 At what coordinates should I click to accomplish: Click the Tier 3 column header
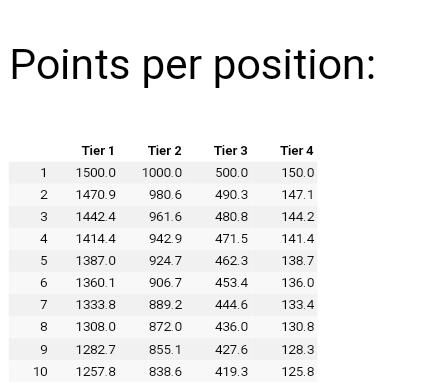coord(231,151)
